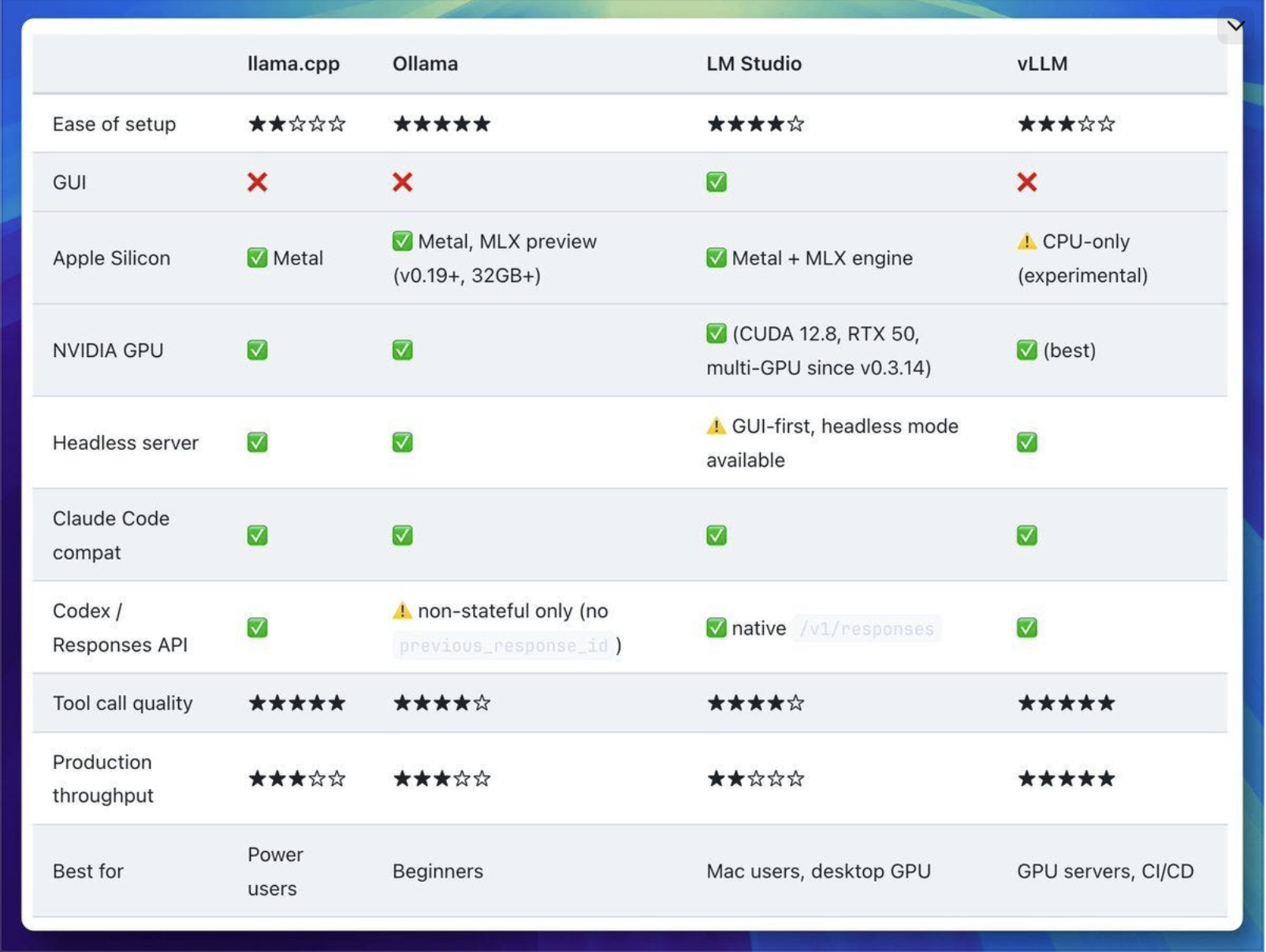This screenshot has width=1266, height=952.
Task: Click vLLM's three-star Ease of setup rating
Action: point(1067,124)
